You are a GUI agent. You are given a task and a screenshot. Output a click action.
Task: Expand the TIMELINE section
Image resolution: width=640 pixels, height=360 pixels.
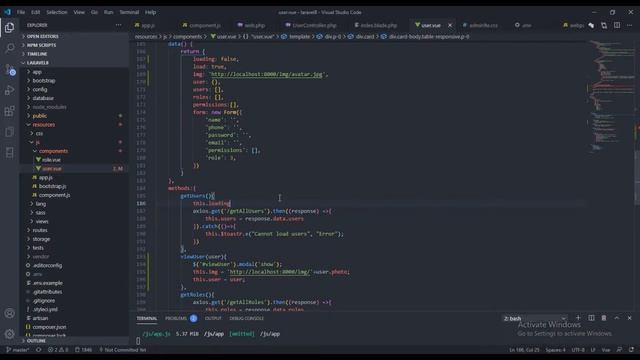37,54
